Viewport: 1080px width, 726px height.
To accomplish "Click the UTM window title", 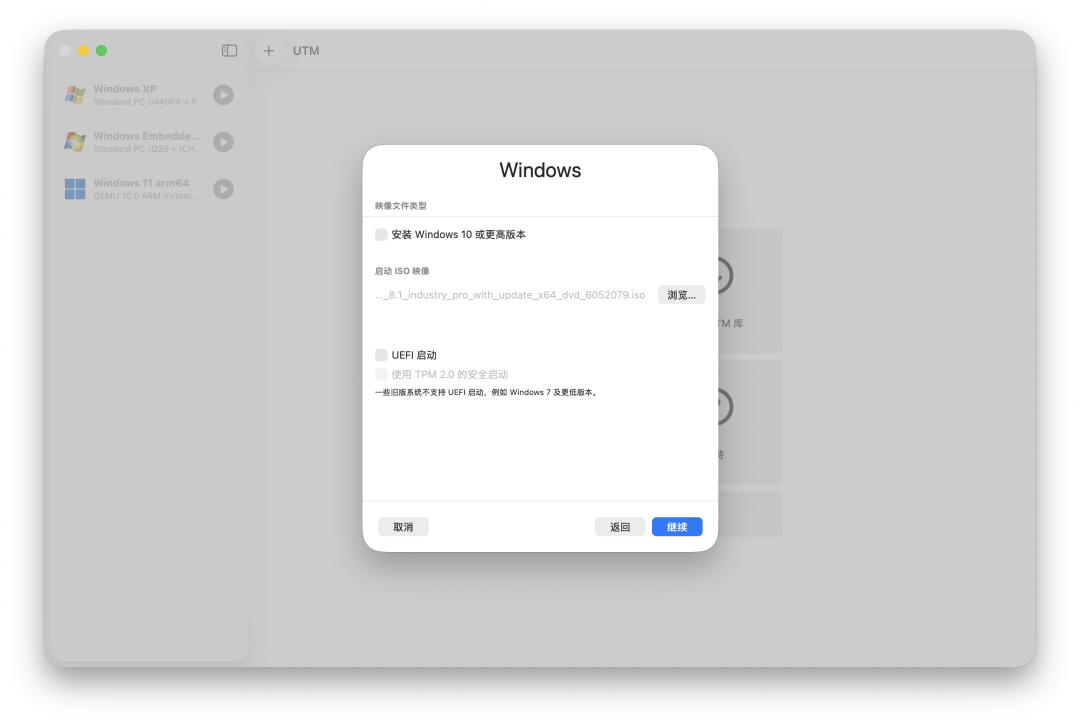I will pyautogui.click(x=306, y=51).
